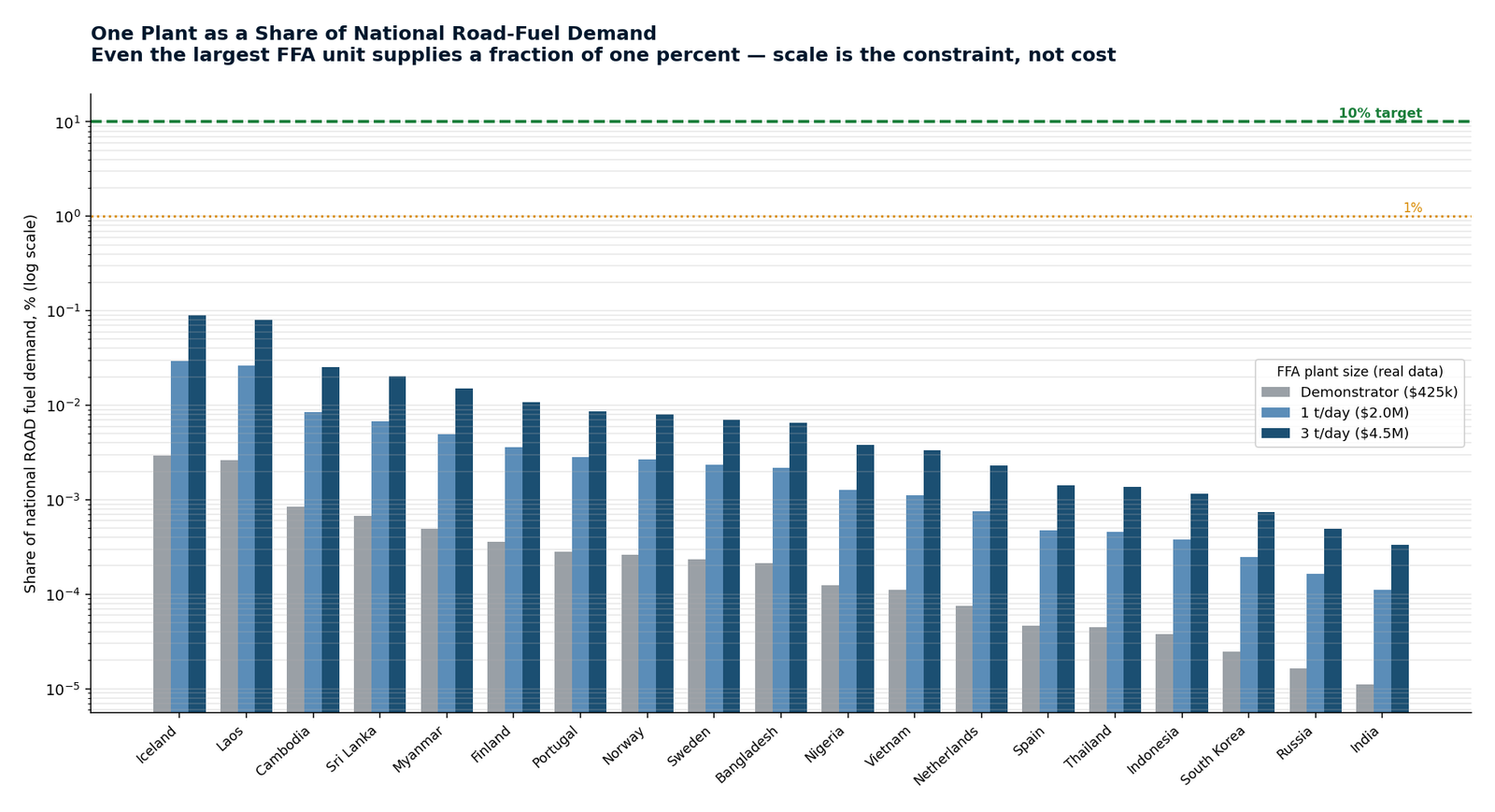Click Nigeria's light blue 1 t/day bar
This screenshot has height=812, width=1495.
[x=847, y=601]
